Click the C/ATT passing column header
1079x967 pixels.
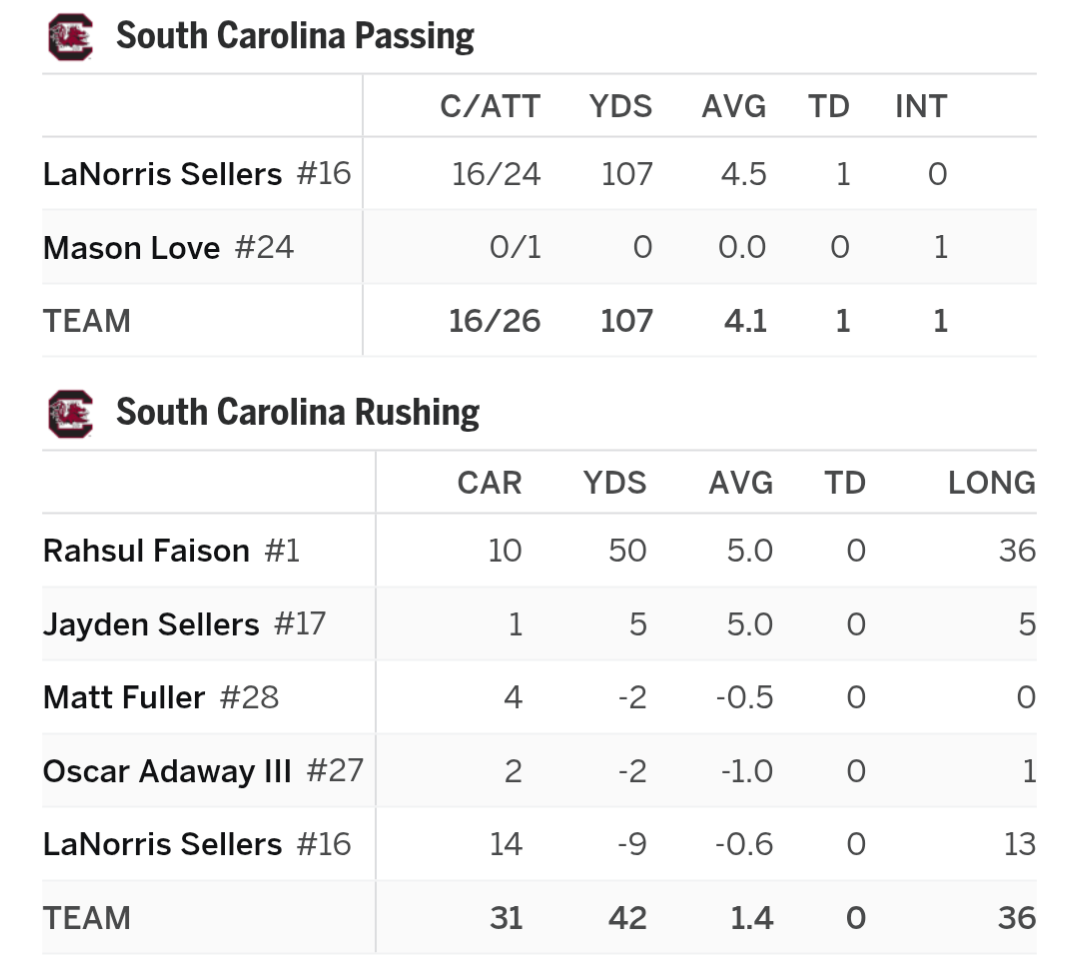(490, 106)
